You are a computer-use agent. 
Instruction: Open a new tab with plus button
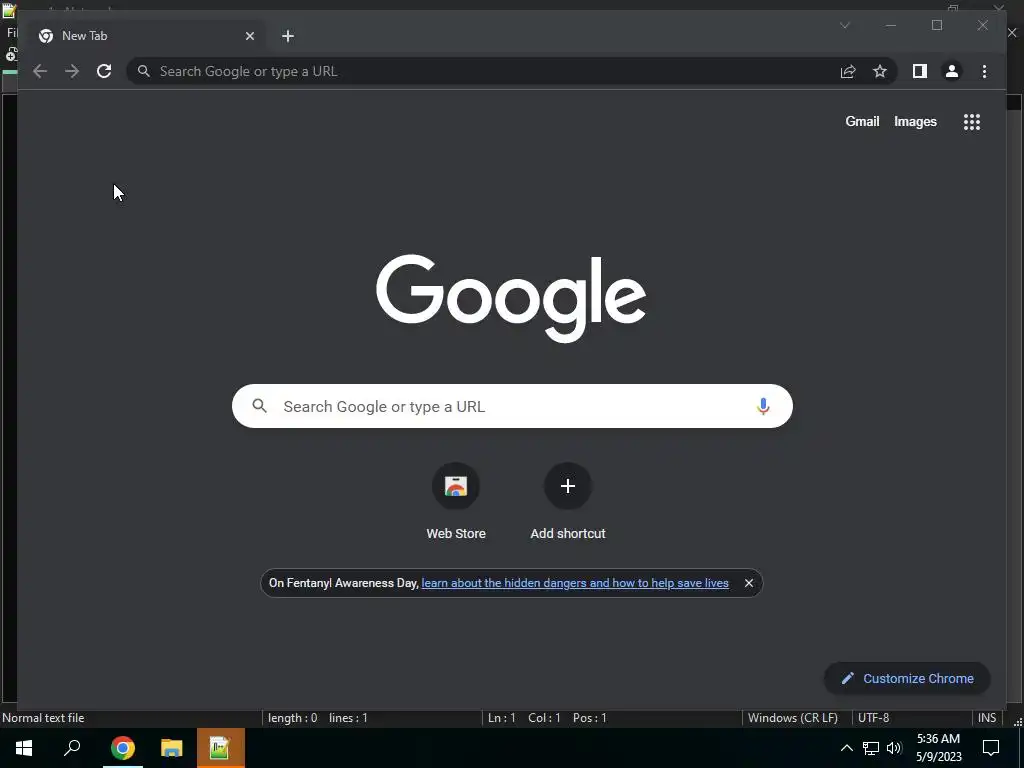point(288,36)
